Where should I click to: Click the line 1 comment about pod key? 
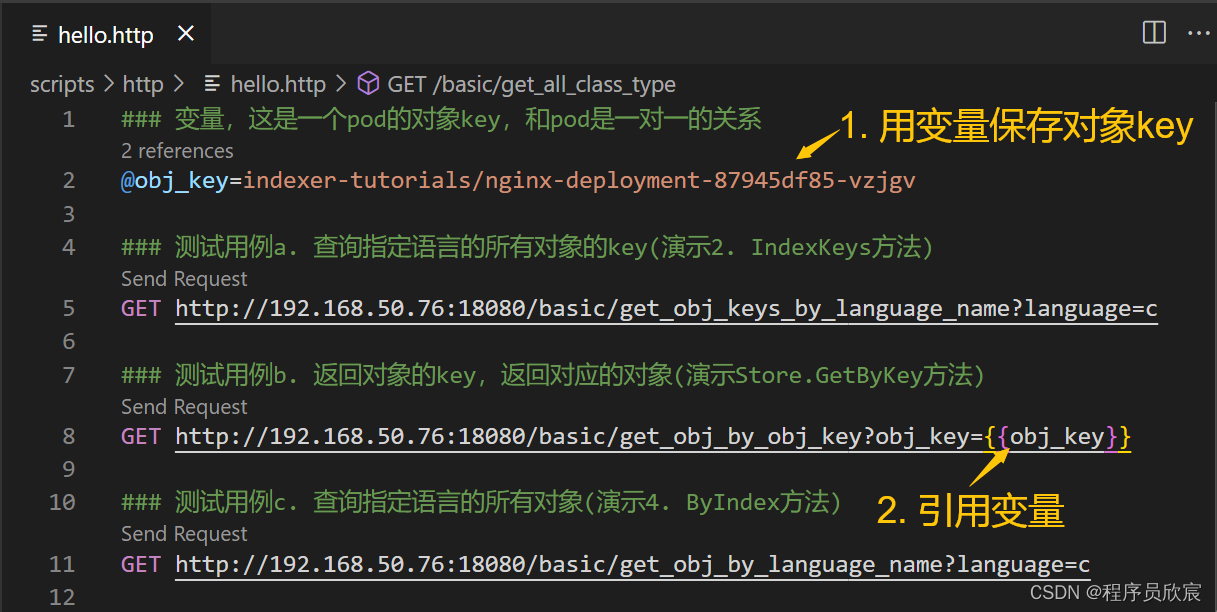pyautogui.click(x=441, y=120)
